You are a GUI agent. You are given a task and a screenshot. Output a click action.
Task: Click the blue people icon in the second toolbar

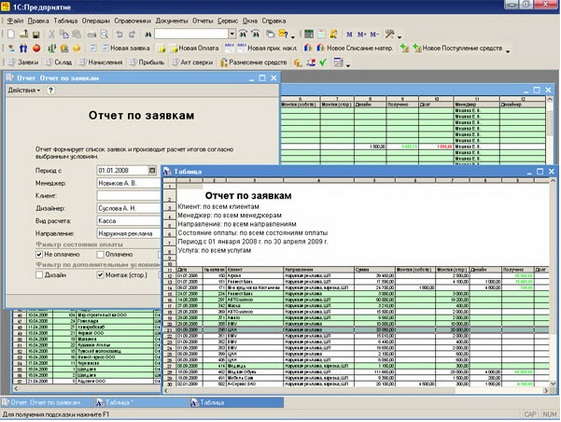pos(23,48)
